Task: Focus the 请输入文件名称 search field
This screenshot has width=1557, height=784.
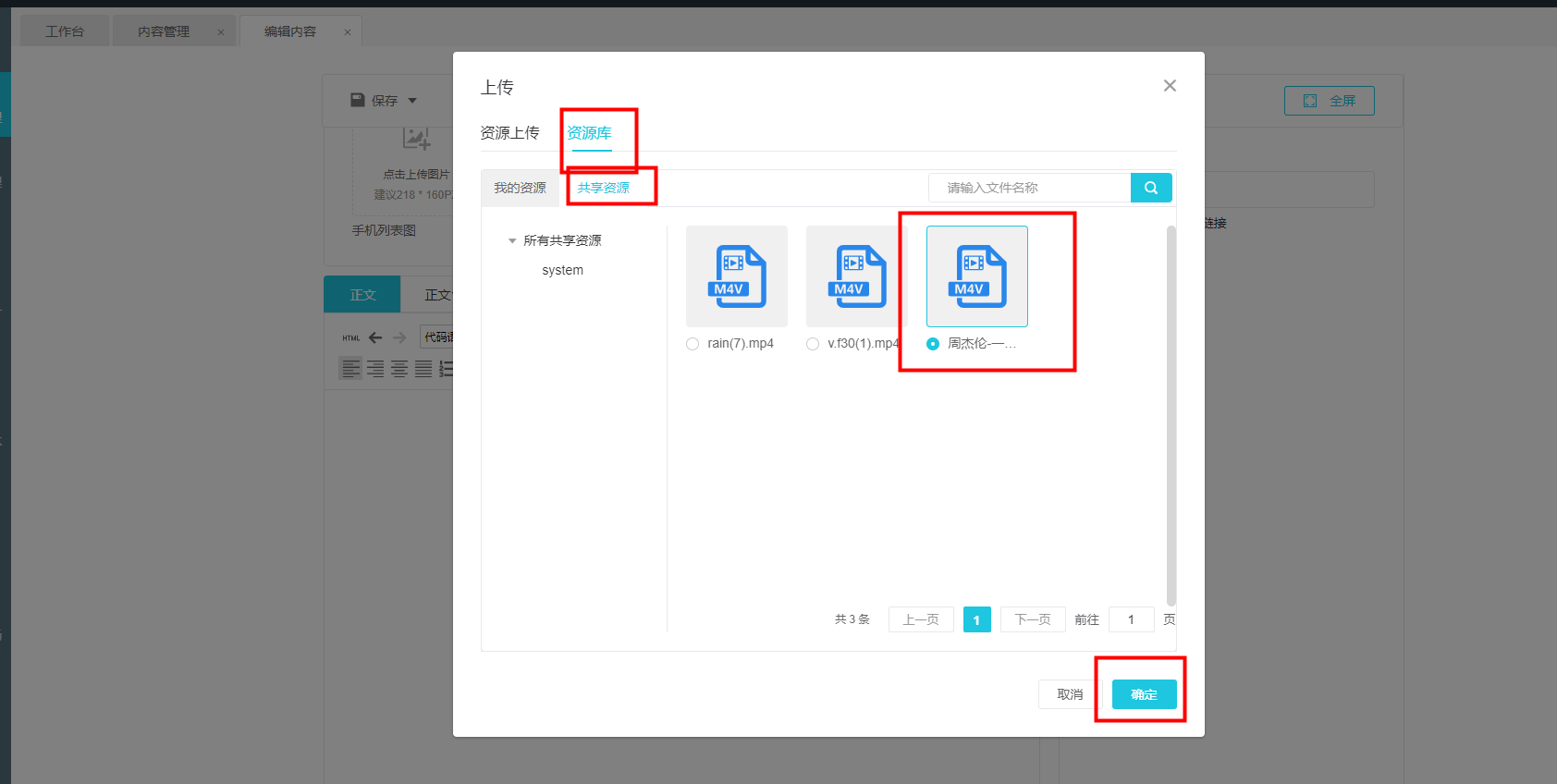Action: point(1030,188)
